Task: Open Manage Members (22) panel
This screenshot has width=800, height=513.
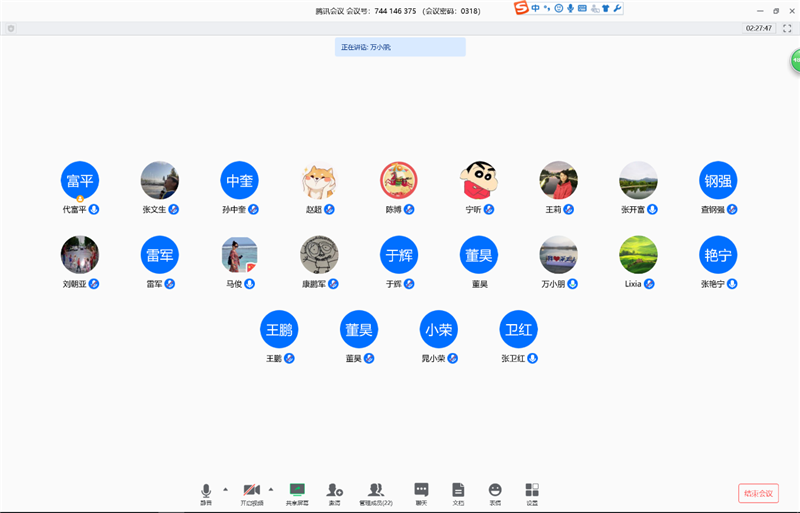Action: click(376, 491)
